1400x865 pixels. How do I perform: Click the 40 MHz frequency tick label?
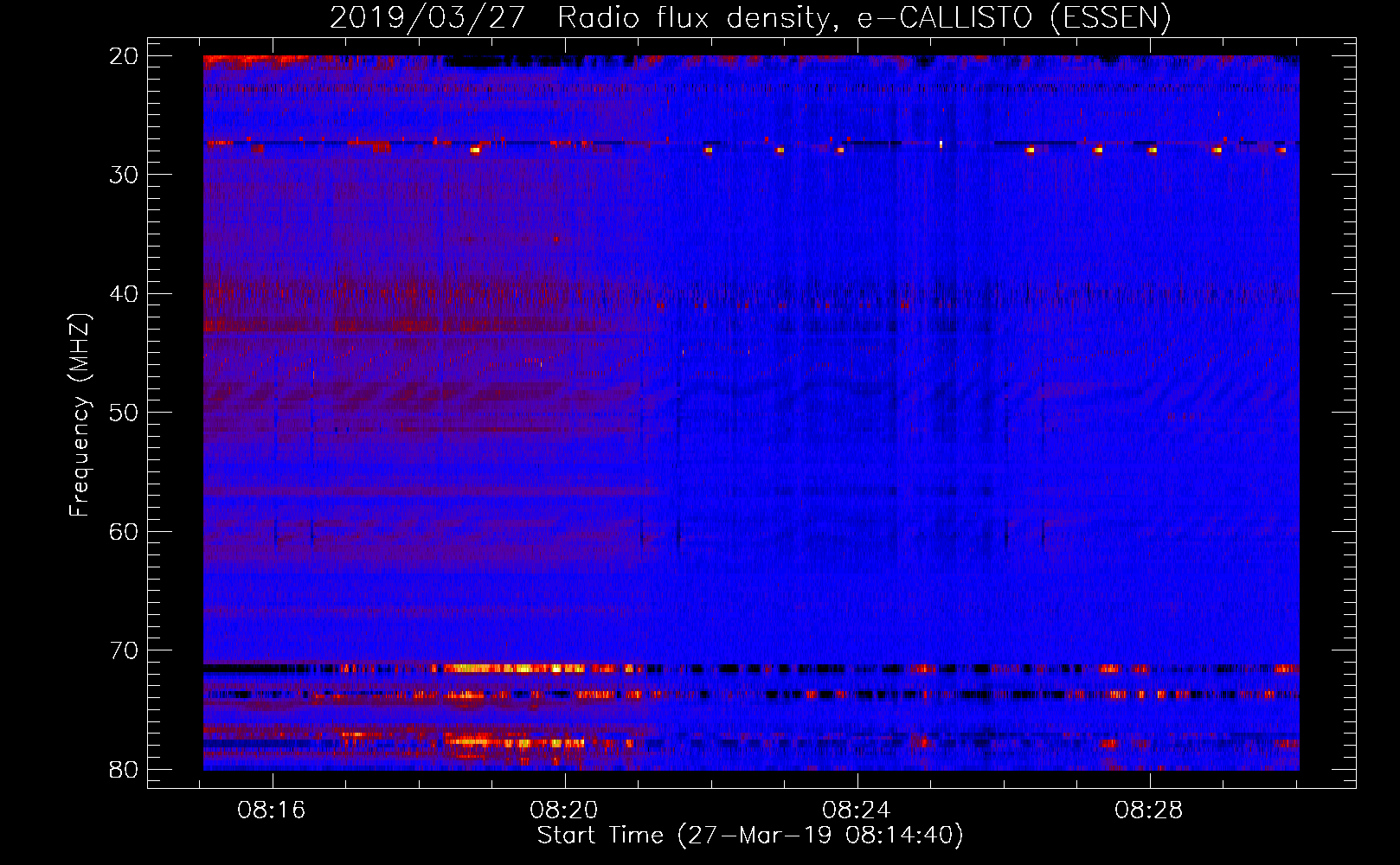[124, 294]
